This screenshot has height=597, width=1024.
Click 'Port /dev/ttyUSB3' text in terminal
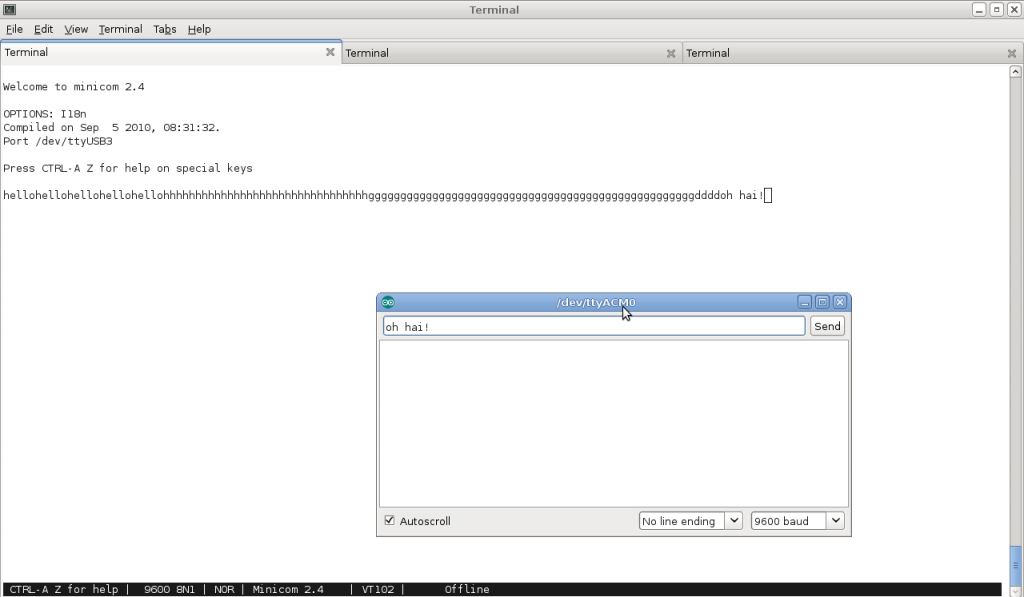click(x=58, y=141)
